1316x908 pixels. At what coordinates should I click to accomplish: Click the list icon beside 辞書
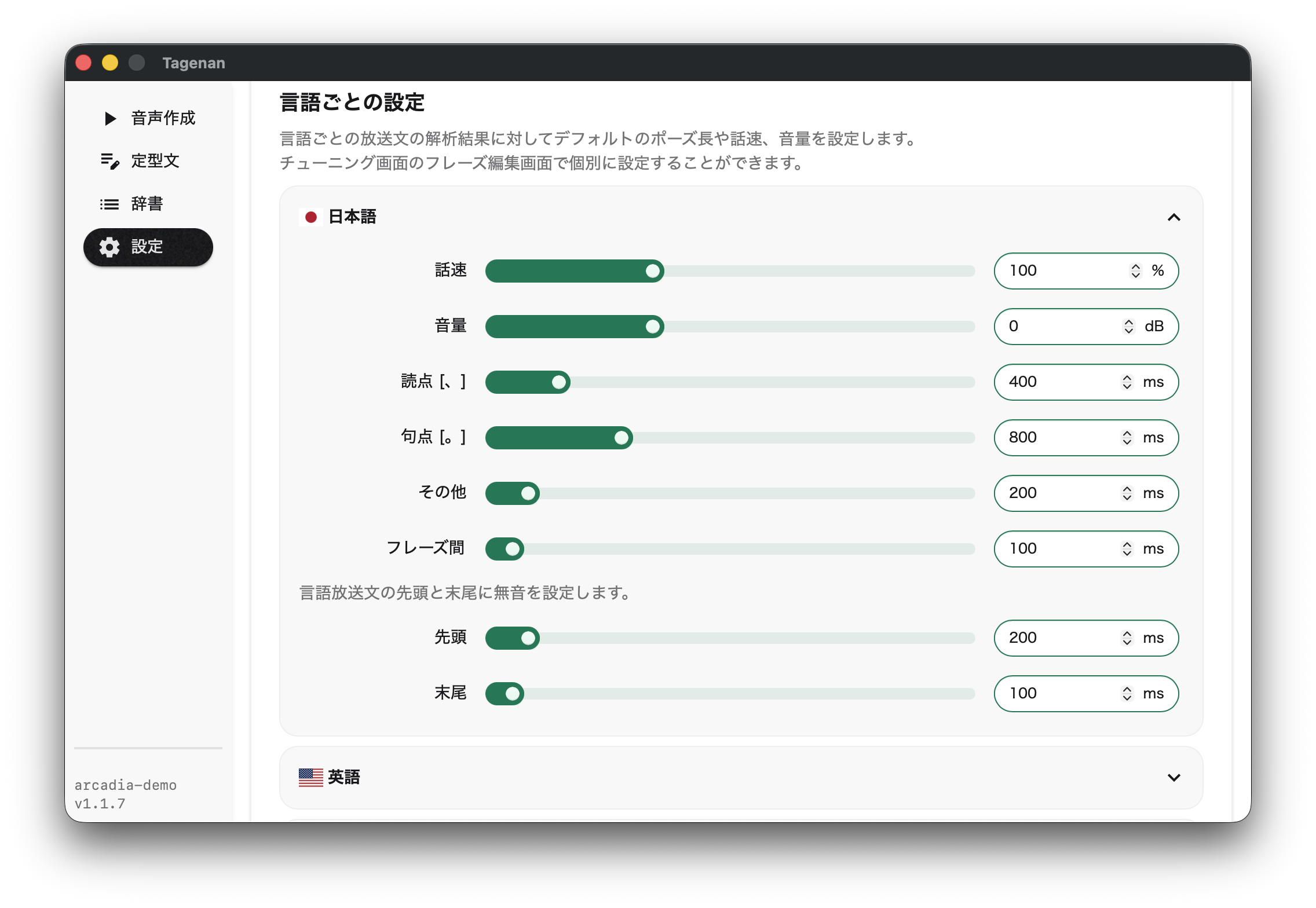point(109,204)
